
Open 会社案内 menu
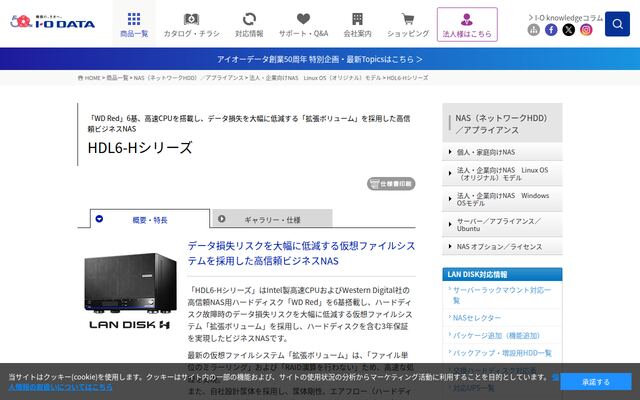tap(357, 24)
